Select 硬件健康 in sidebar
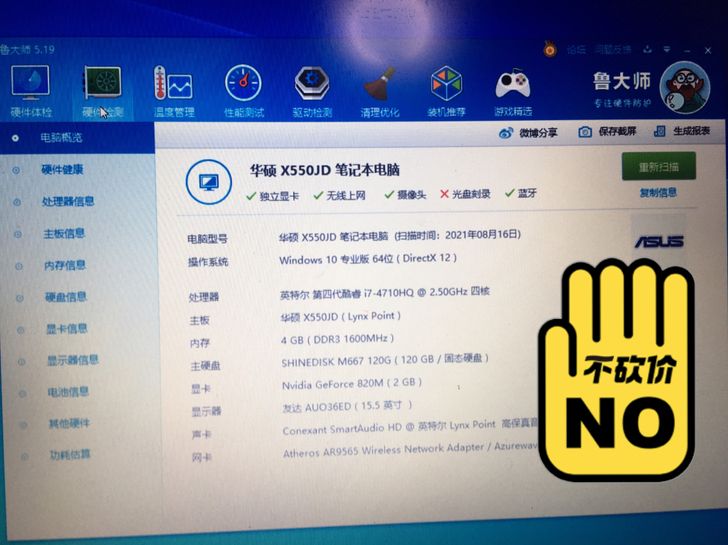The width and height of the screenshot is (728, 545). (62, 169)
